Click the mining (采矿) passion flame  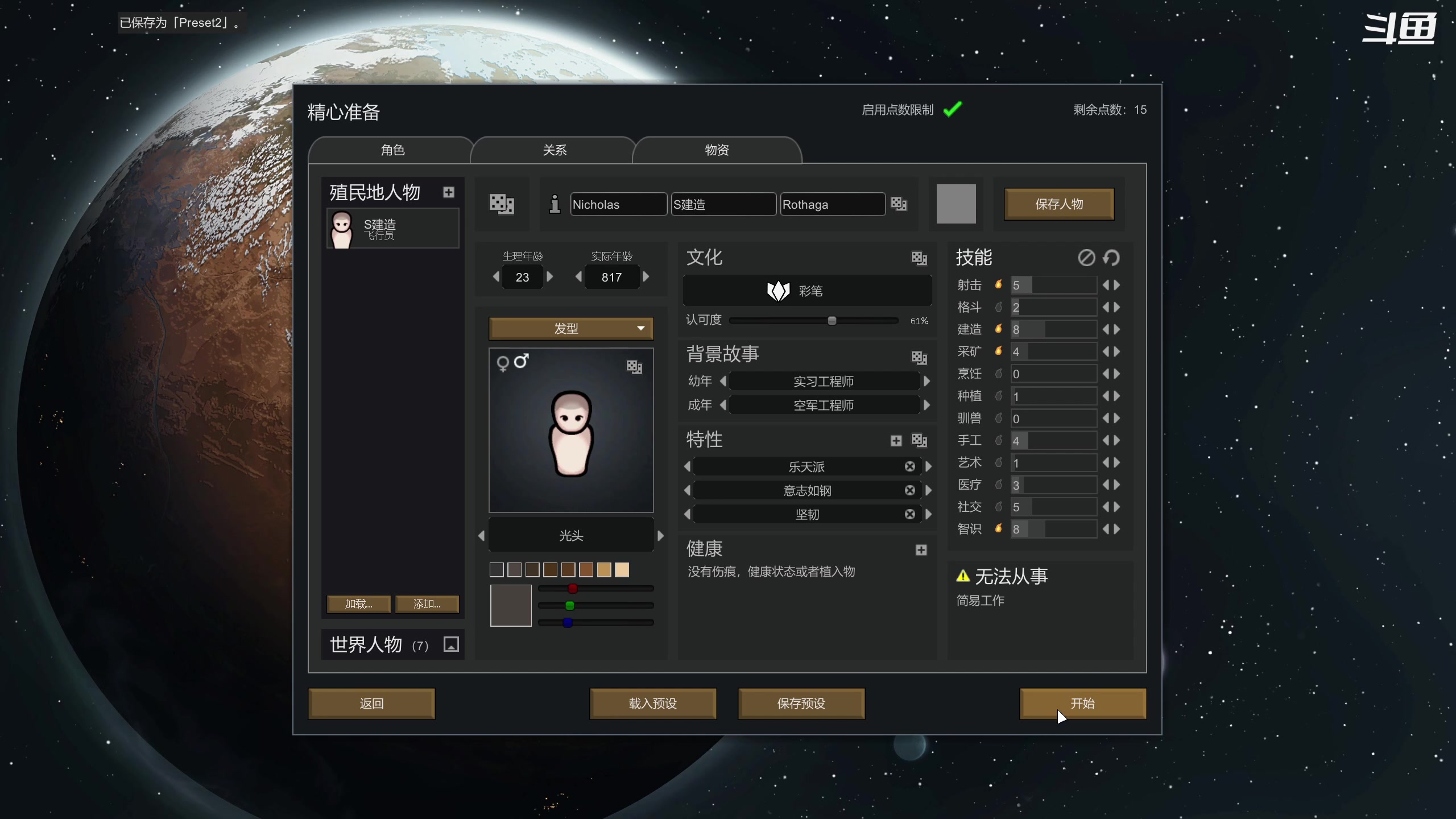point(998,351)
